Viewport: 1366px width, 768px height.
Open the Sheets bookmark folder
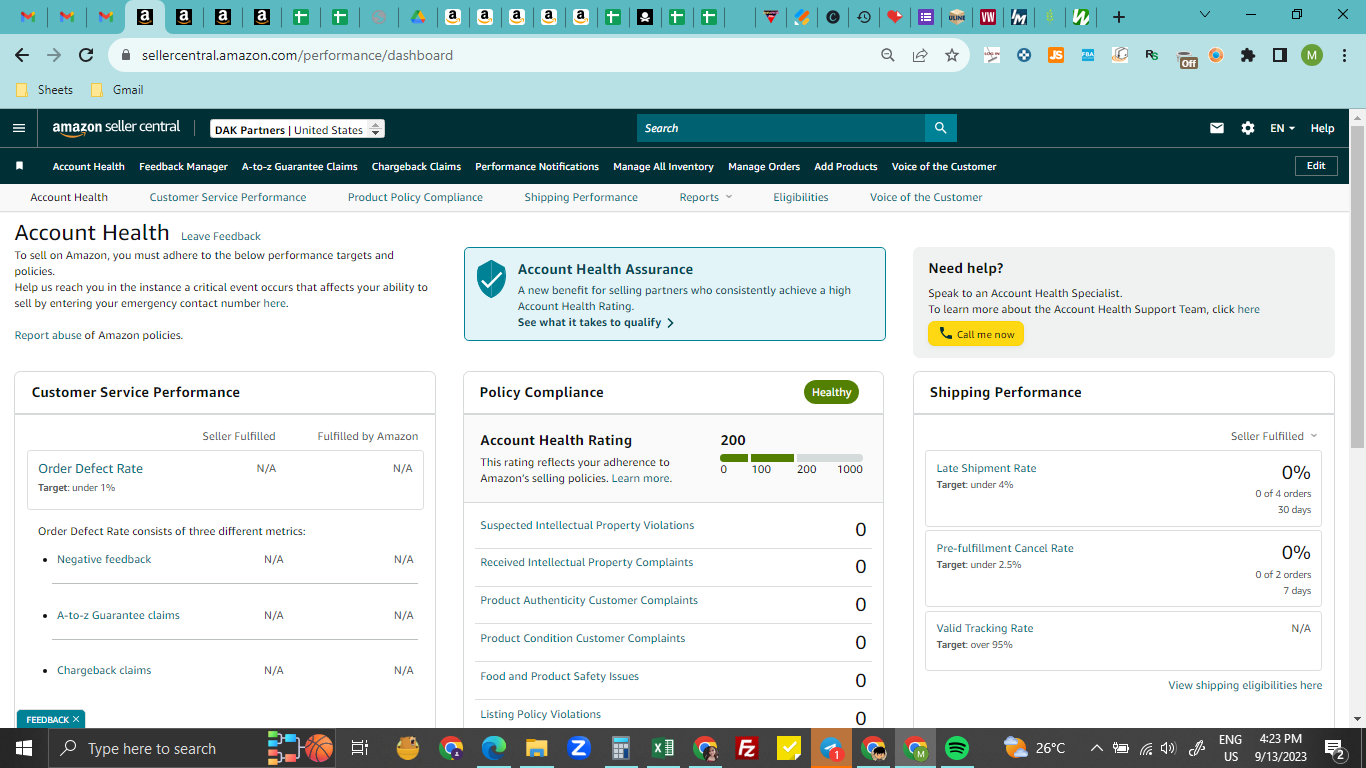point(45,90)
